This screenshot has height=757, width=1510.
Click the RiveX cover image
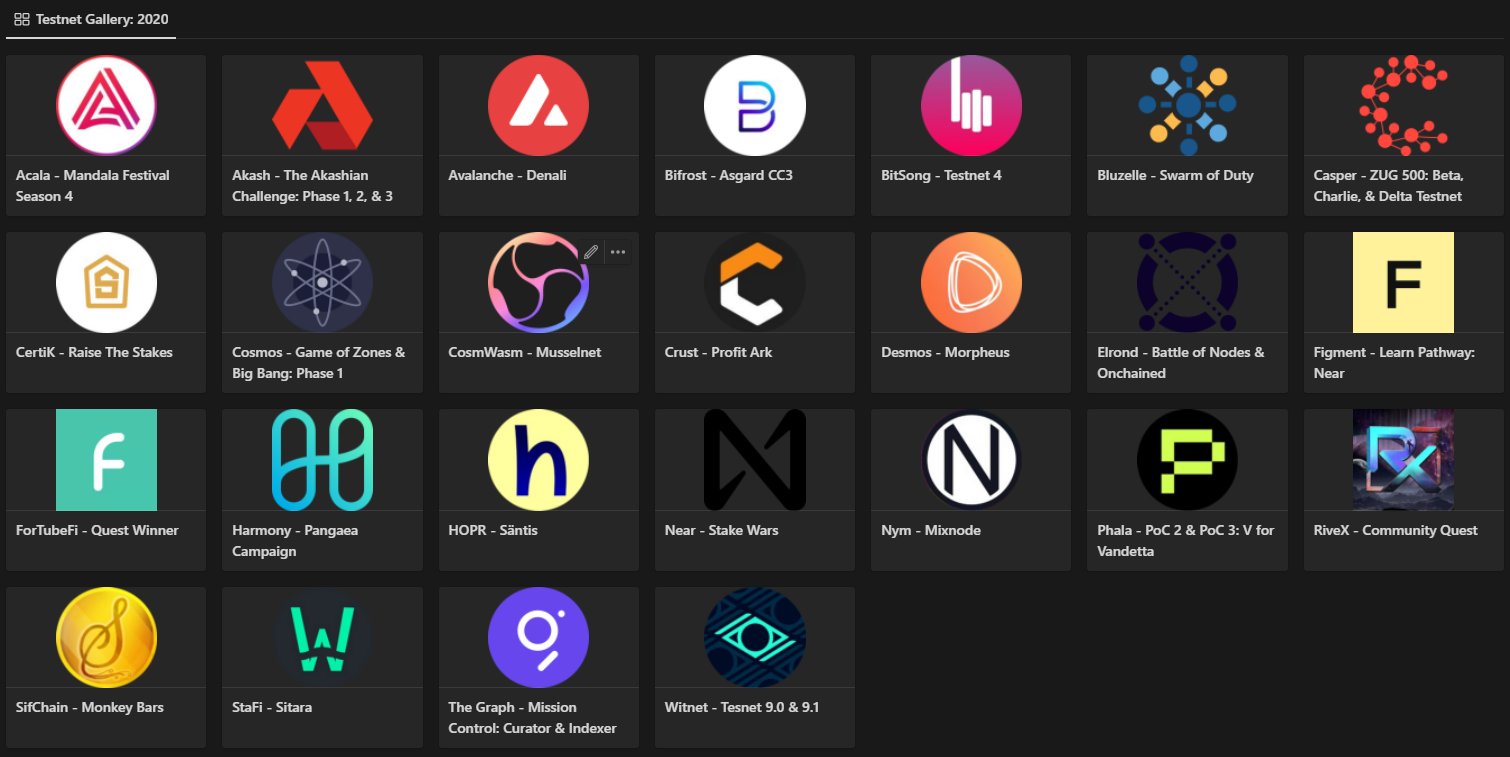click(x=1403, y=459)
